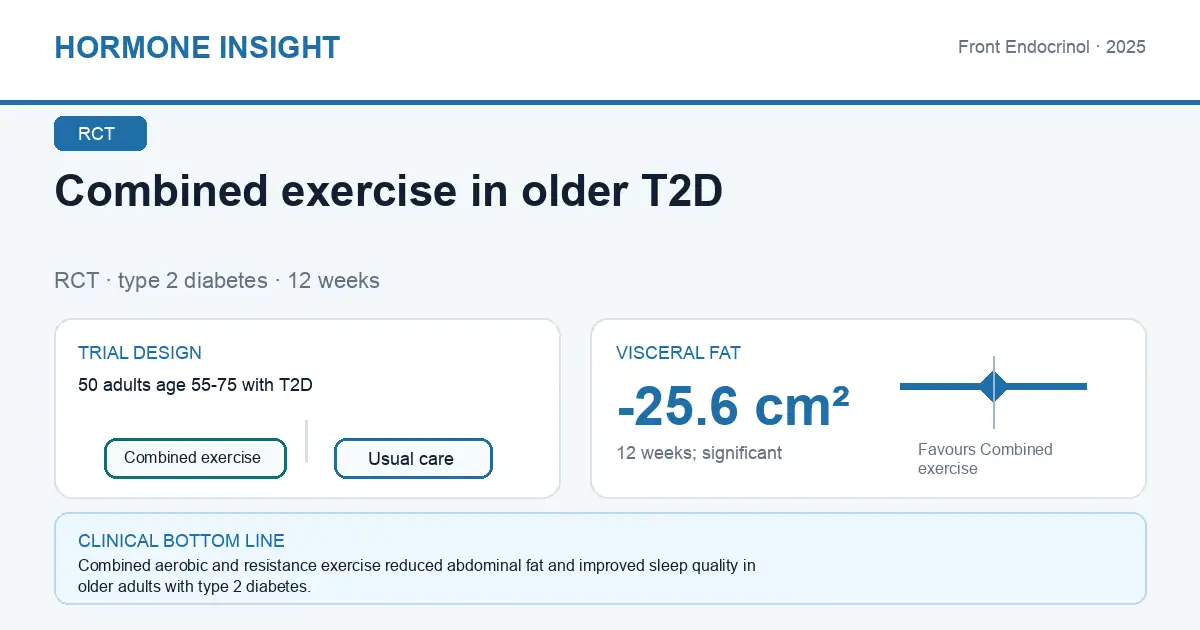This screenshot has width=1200, height=630.
Task: Click the RCT type 2 diabetes subtitle
Action: coord(217,280)
